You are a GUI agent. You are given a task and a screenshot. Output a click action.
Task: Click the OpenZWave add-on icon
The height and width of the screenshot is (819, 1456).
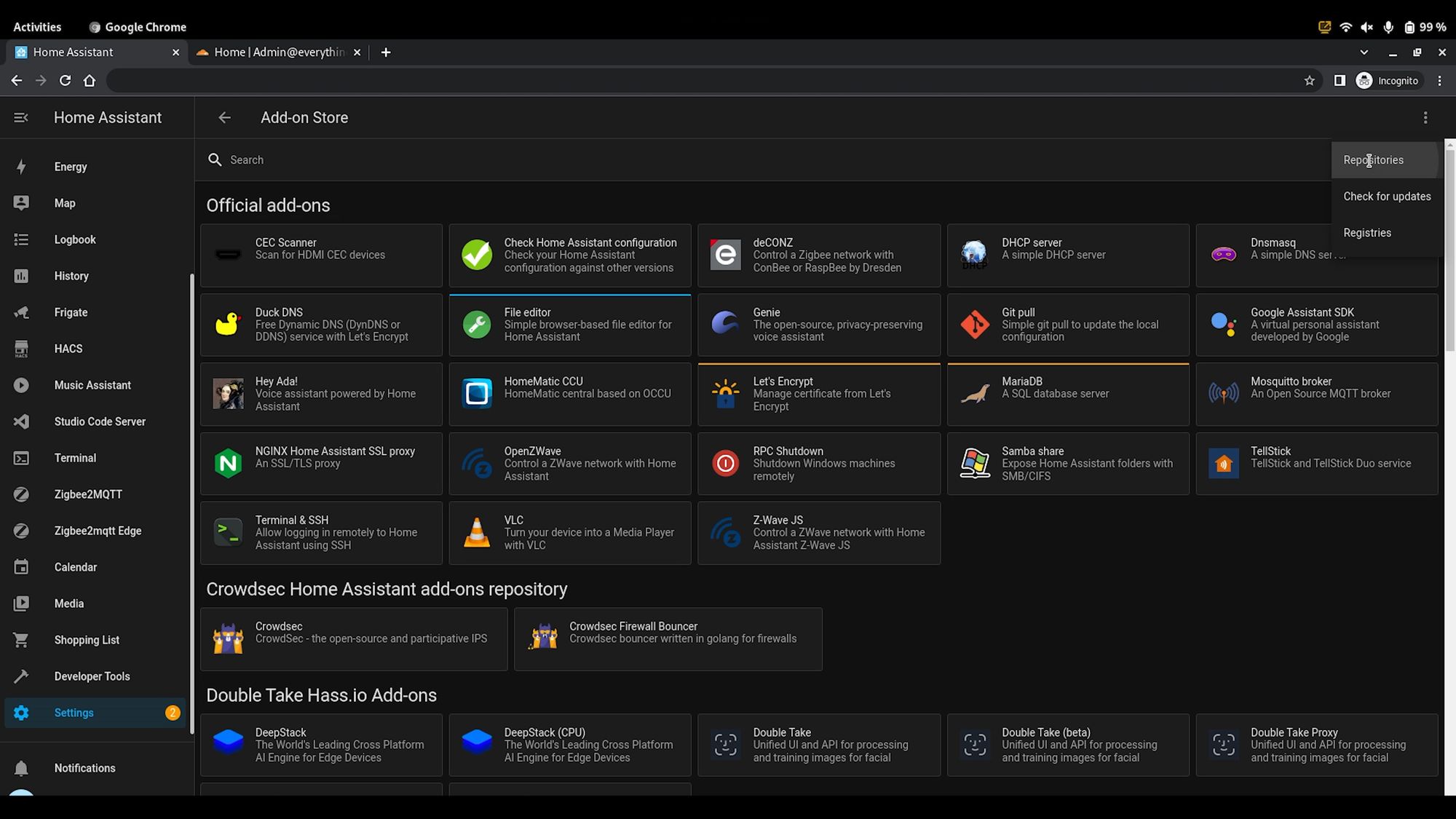(477, 463)
